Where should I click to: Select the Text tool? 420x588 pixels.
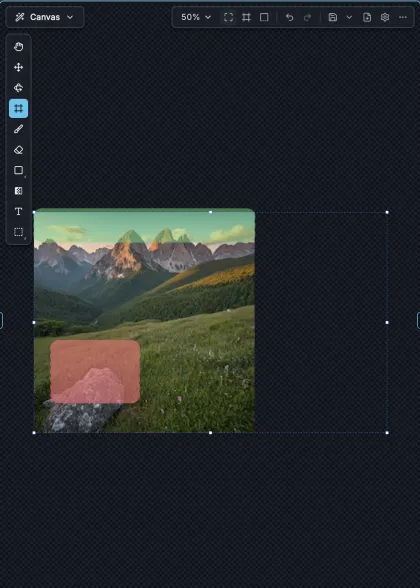[18, 212]
